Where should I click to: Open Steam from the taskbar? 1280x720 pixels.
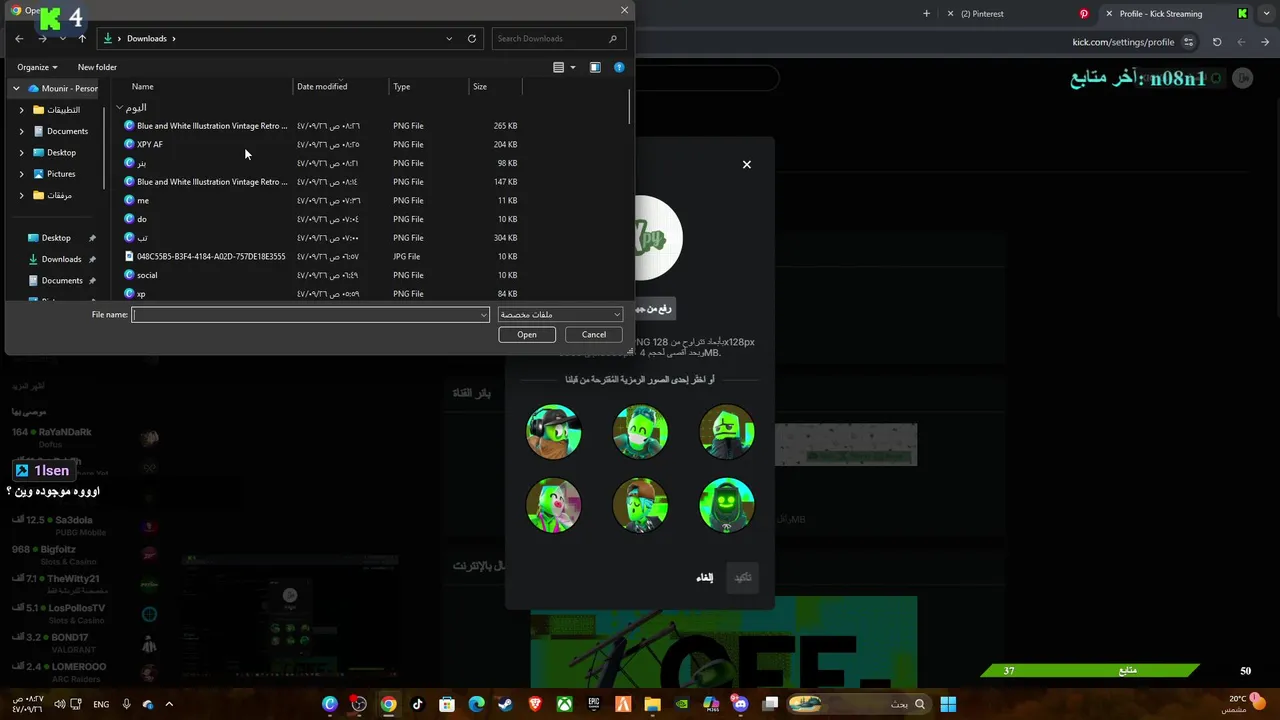tap(505, 704)
